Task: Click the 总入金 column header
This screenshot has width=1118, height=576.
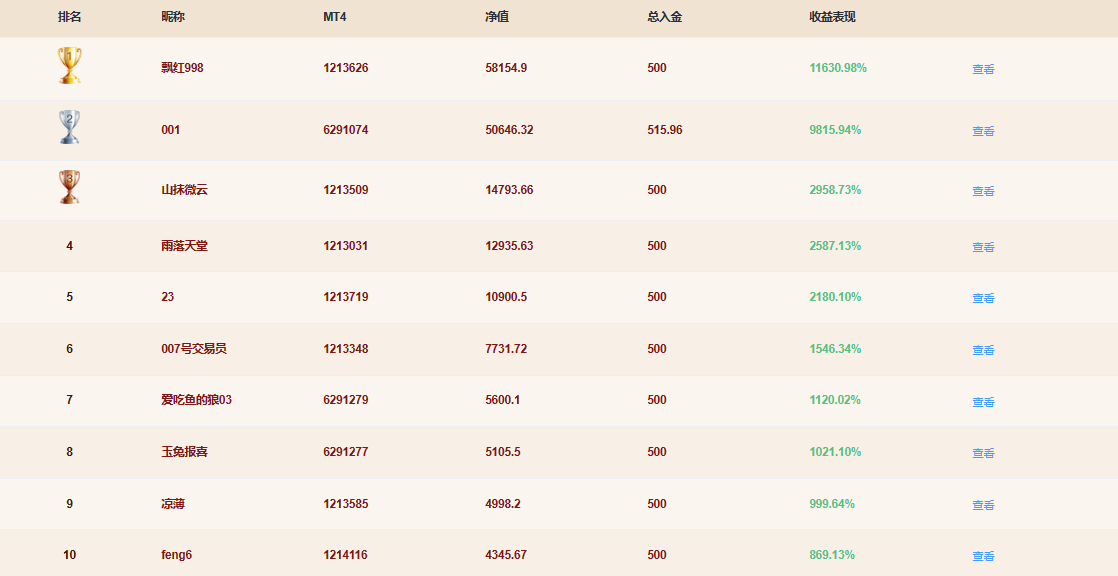Action: 665,17
